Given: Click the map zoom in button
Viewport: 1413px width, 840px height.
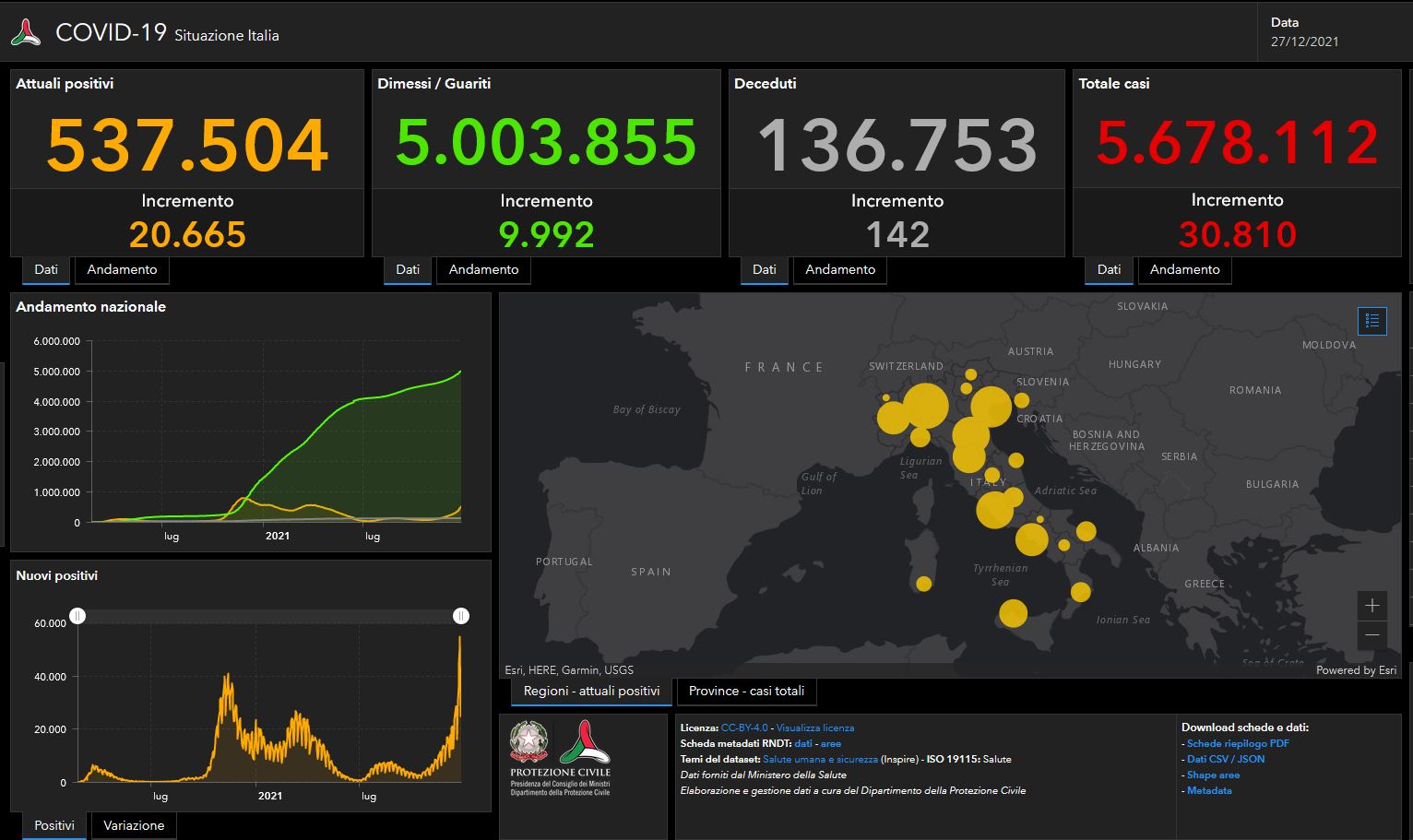Looking at the screenshot, I should (x=1371, y=606).
